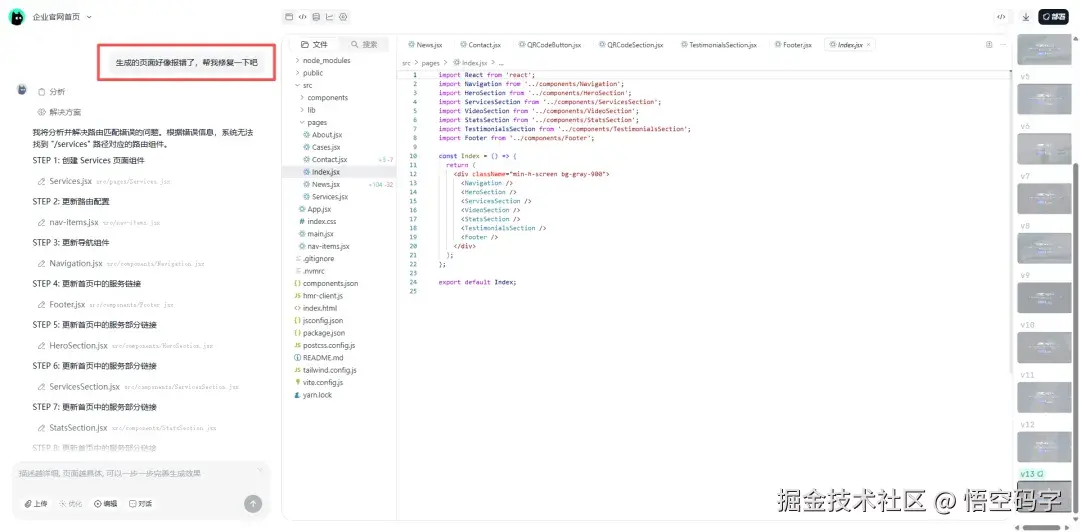Open the Contact.jsx editor tab

[x=480, y=45]
